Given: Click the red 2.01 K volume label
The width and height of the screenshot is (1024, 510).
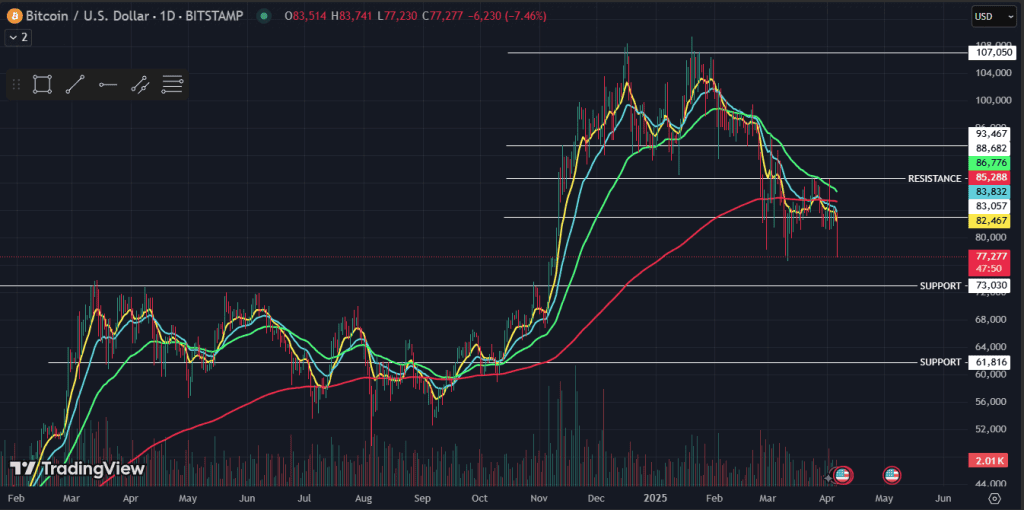Looking at the screenshot, I should [989, 461].
